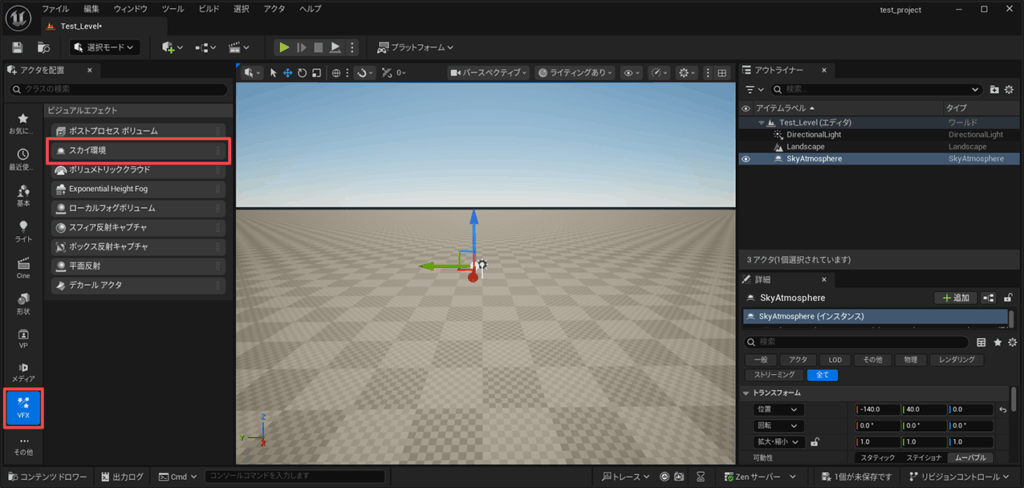Screen dimensions: 1024x488
Task: Open the 編集 menu
Action: 91,9
